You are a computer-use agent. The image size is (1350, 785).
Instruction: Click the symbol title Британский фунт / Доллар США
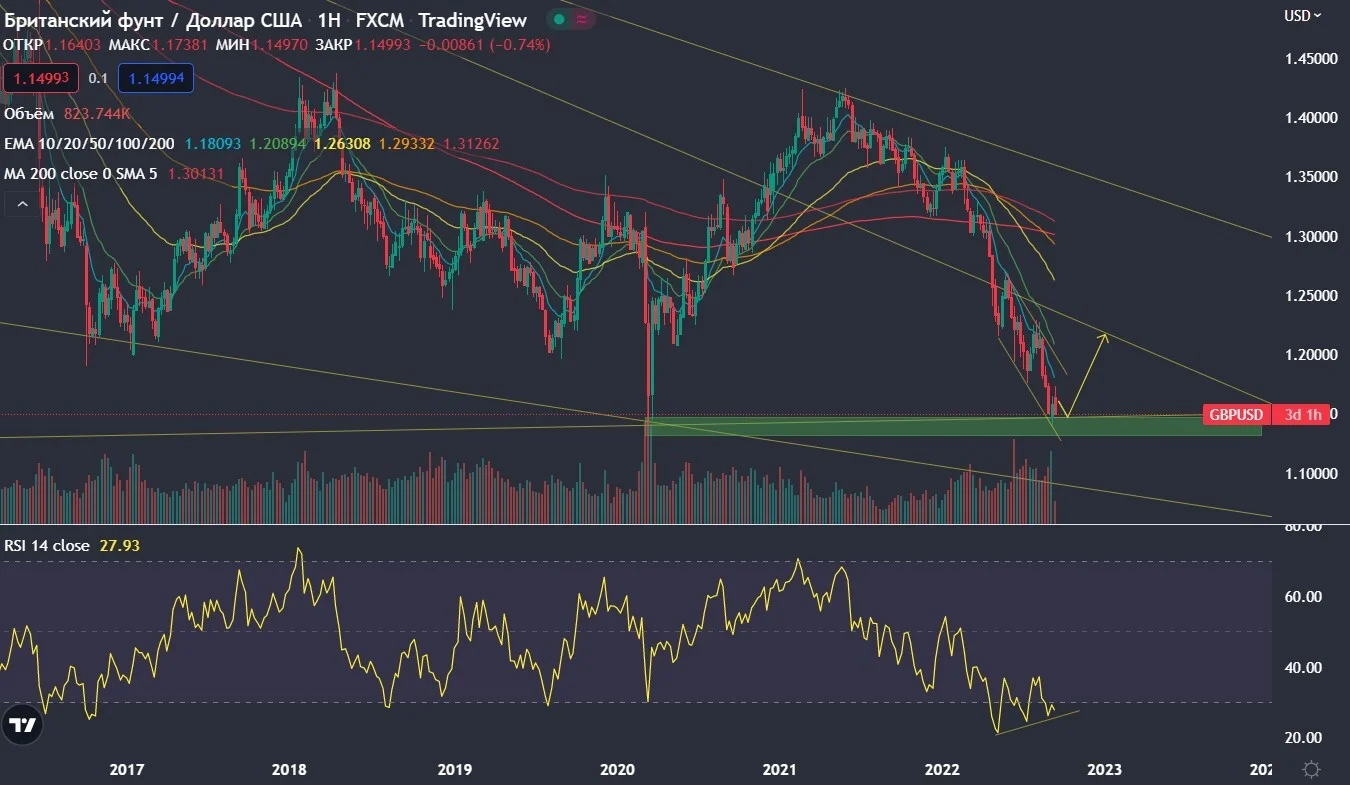pos(152,21)
